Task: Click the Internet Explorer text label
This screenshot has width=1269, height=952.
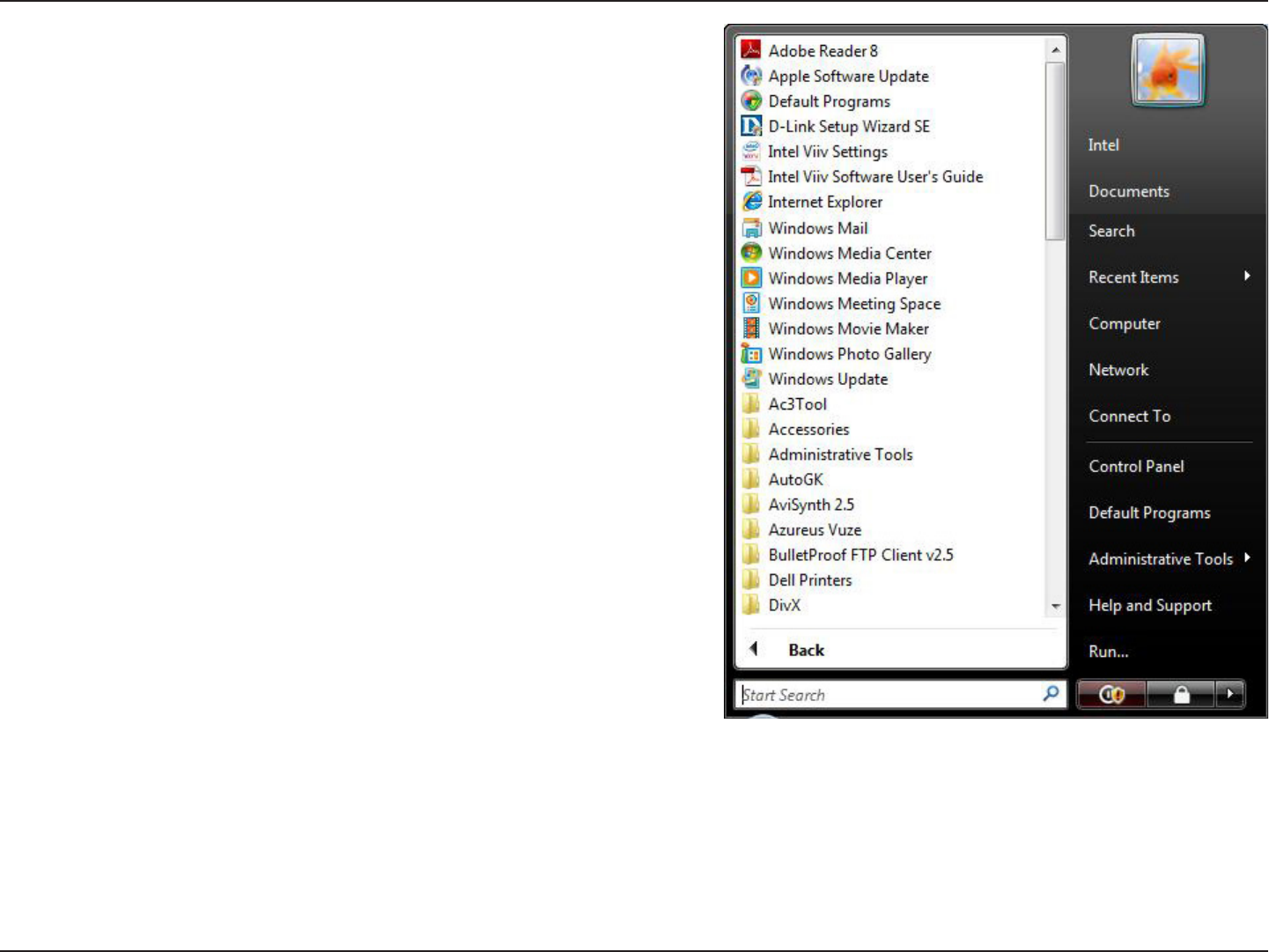Action: [824, 203]
